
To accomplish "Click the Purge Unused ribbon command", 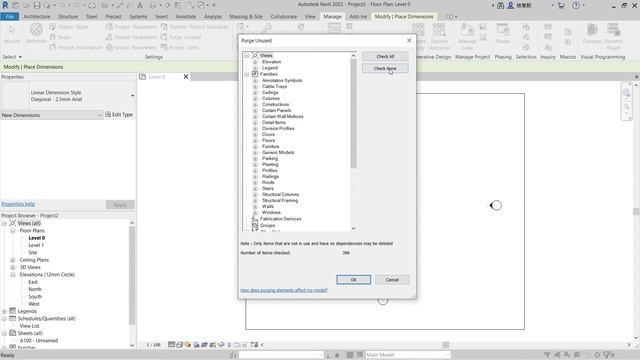I will tap(181, 37).
